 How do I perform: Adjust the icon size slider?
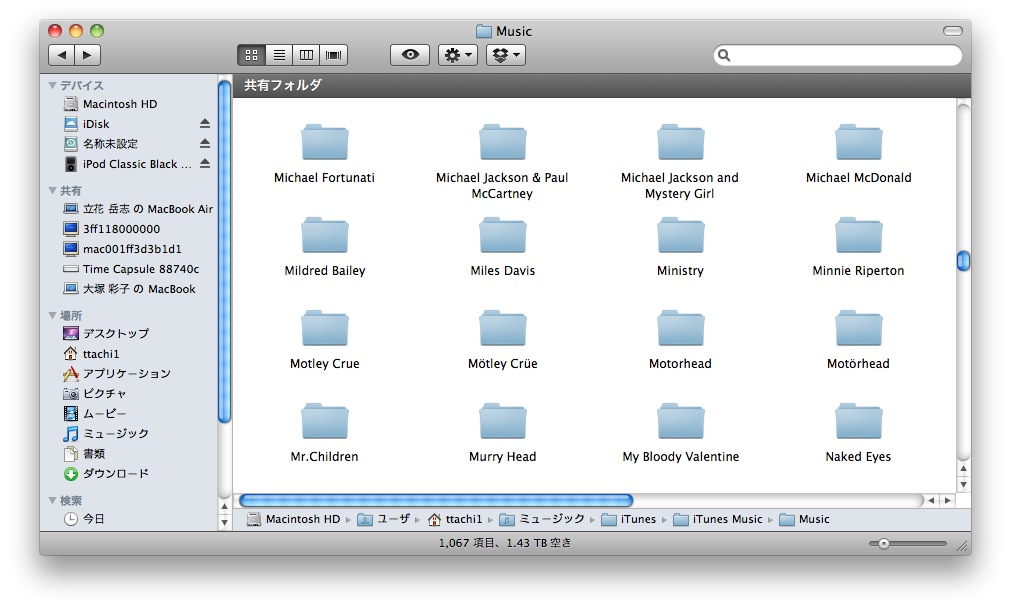tap(883, 544)
